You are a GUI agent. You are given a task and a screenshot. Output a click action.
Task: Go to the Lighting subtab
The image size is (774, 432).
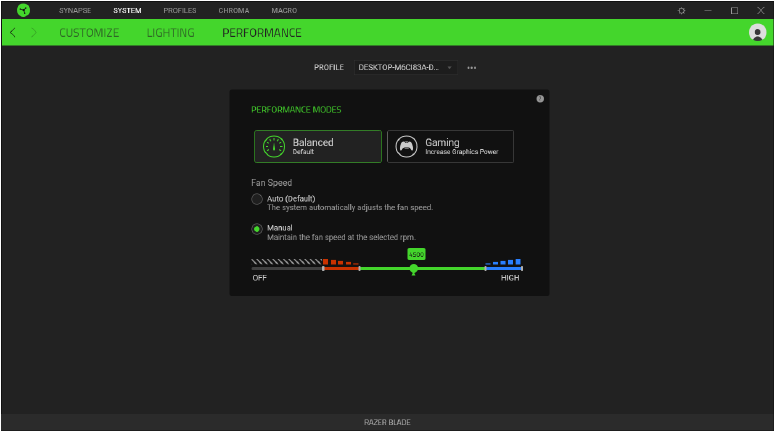(171, 33)
